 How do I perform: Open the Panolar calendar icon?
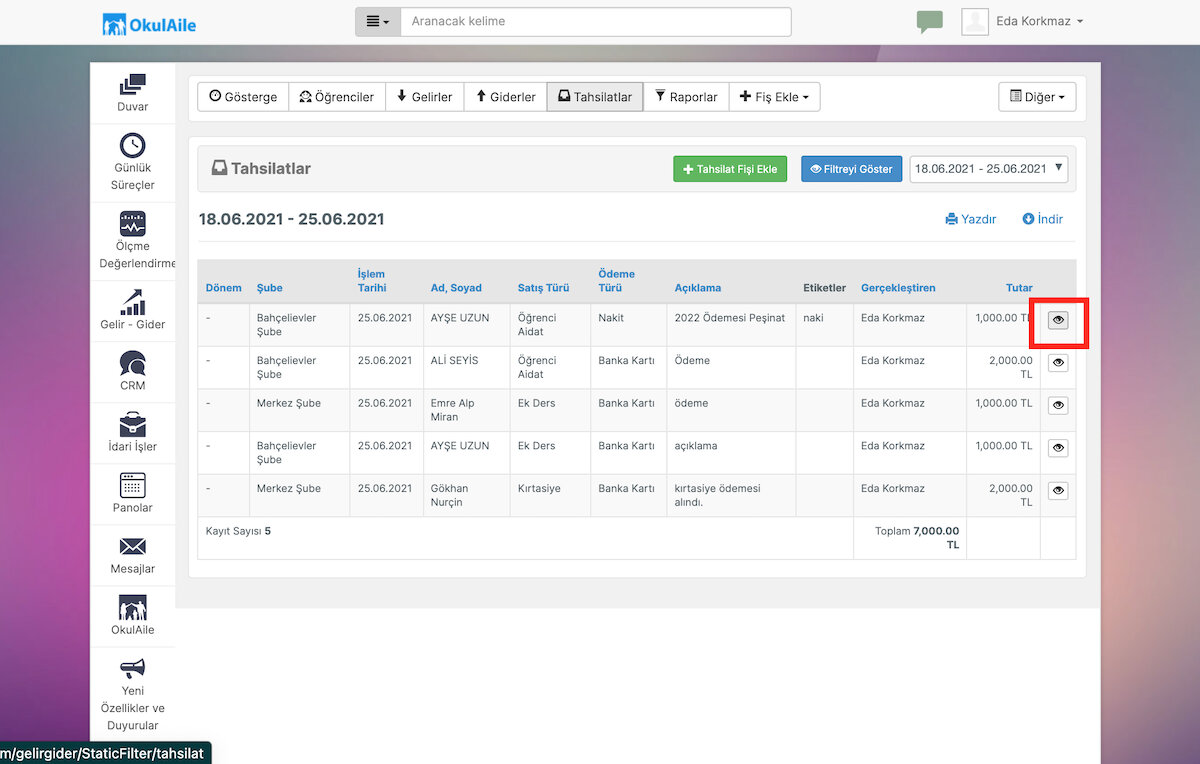[x=132, y=485]
